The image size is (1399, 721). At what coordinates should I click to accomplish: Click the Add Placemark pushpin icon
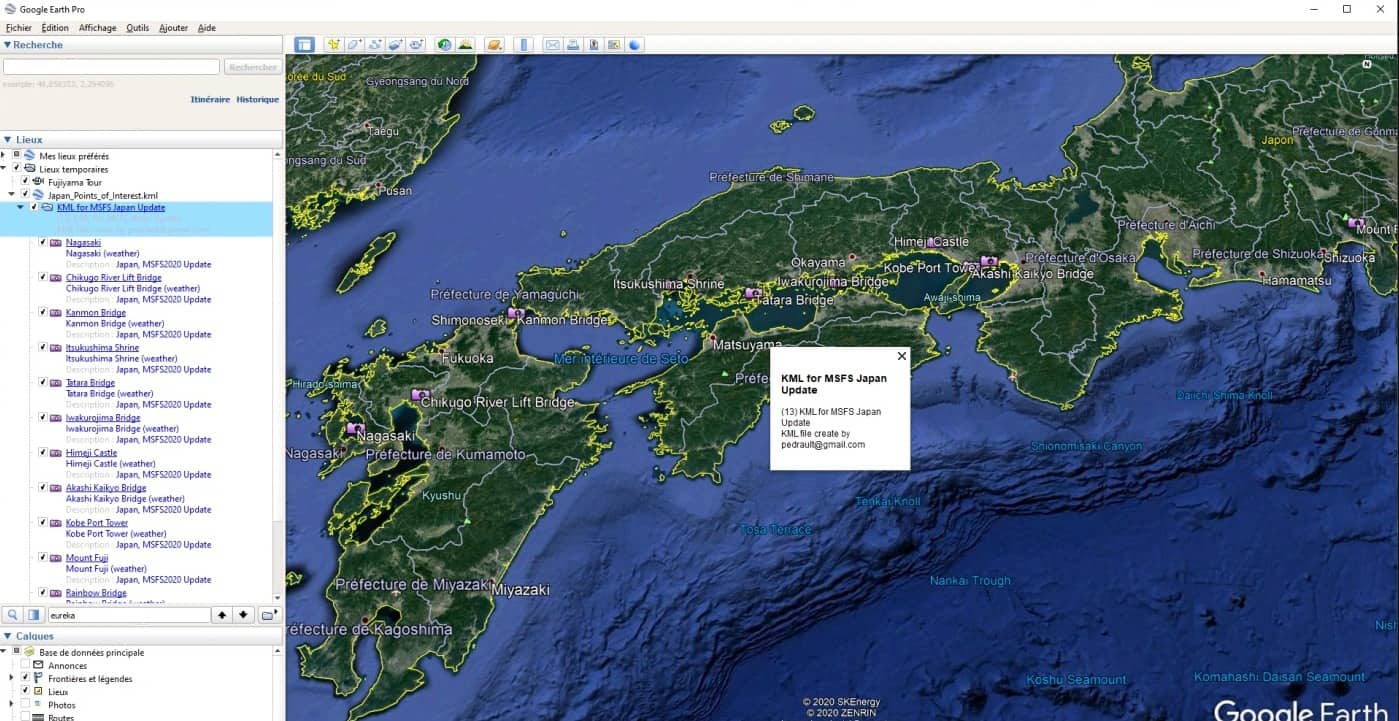[333, 45]
